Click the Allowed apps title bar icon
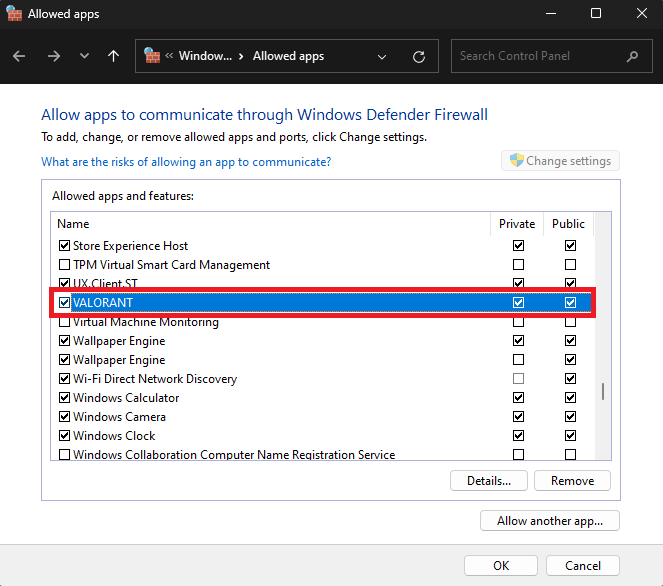The height and width of the screenshot is (586, 663). (x=14, y=14)
